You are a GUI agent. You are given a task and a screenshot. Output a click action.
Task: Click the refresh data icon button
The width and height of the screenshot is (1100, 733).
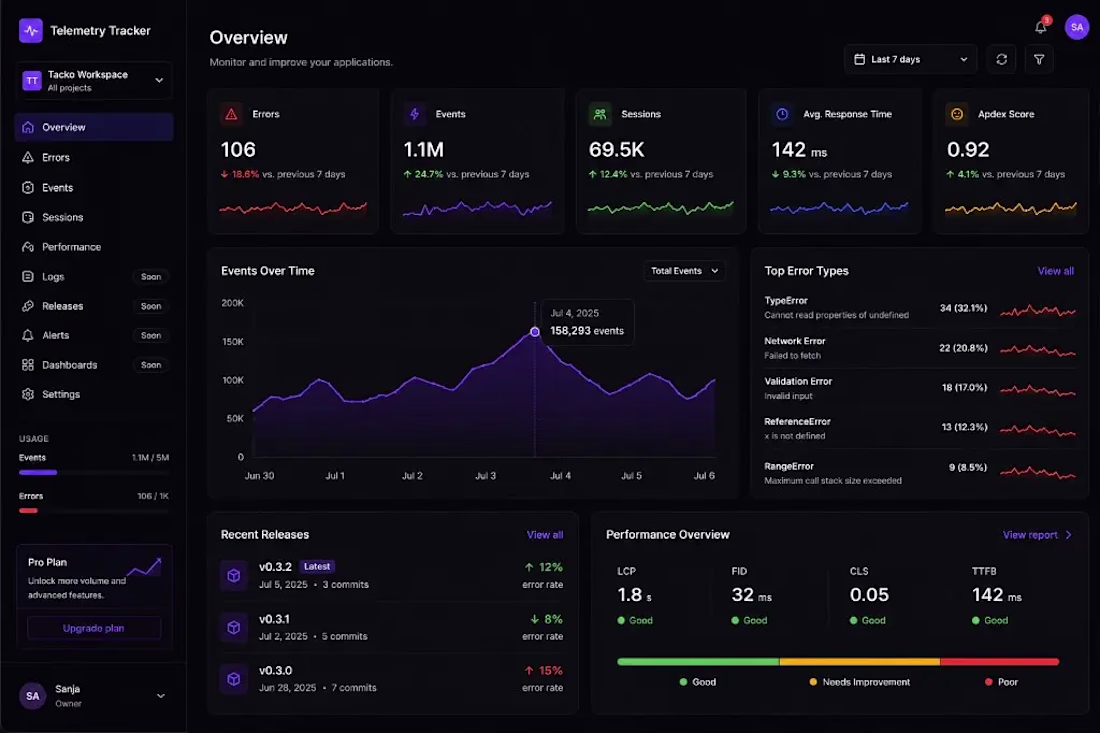click(x=1002, y=60)
